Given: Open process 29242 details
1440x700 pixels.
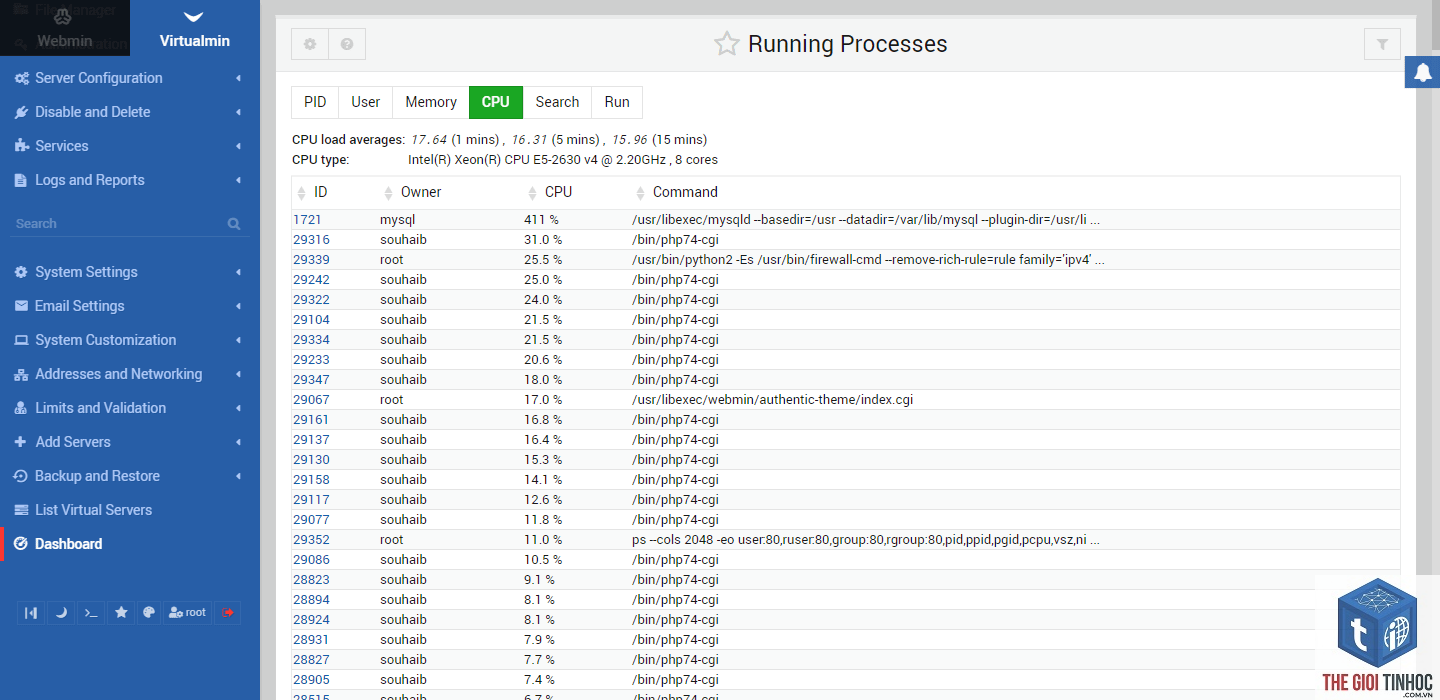Looking at the screenshot, I should (311, 280).
